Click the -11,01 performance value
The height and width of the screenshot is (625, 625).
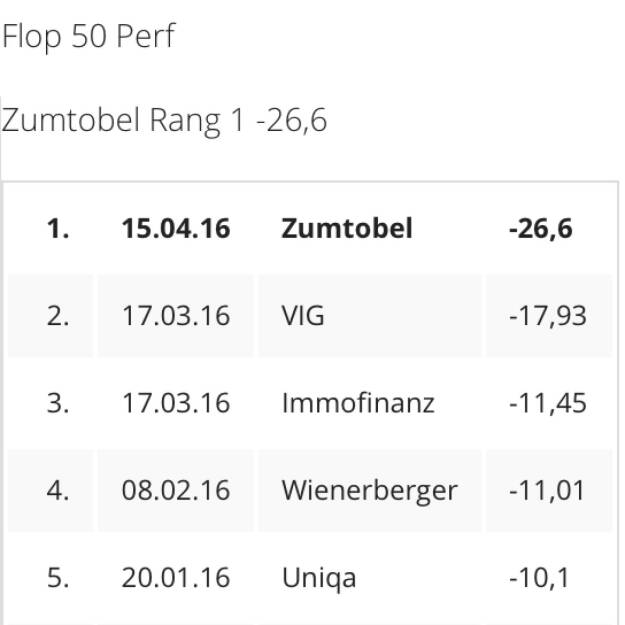click(547, 490)
